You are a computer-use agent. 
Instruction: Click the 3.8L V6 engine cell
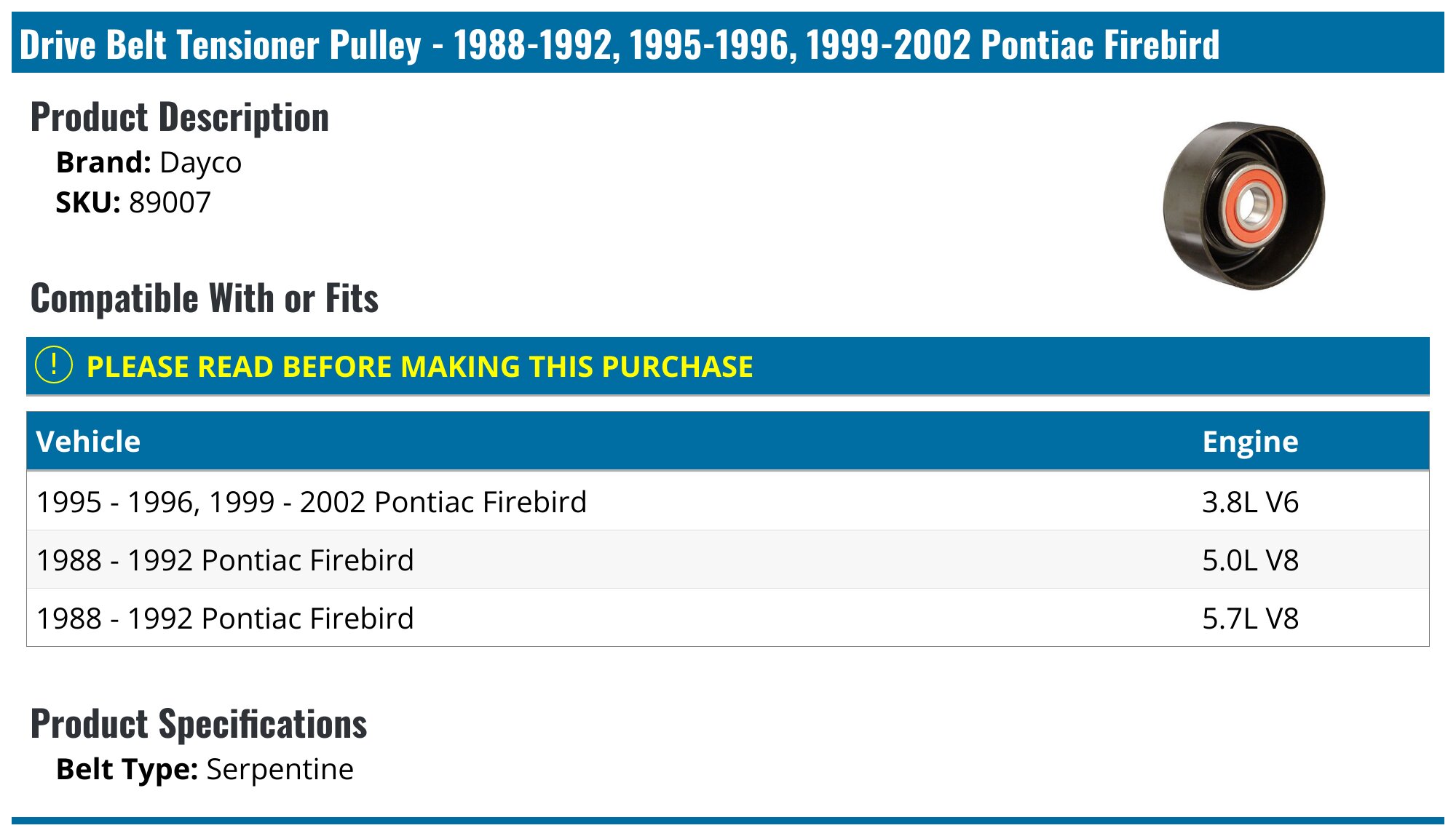[1250, 502]
